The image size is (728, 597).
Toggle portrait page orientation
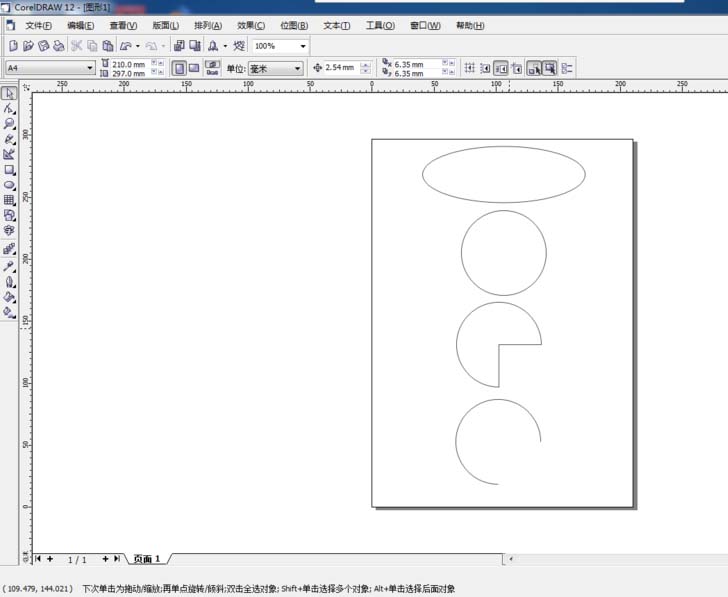178,68
